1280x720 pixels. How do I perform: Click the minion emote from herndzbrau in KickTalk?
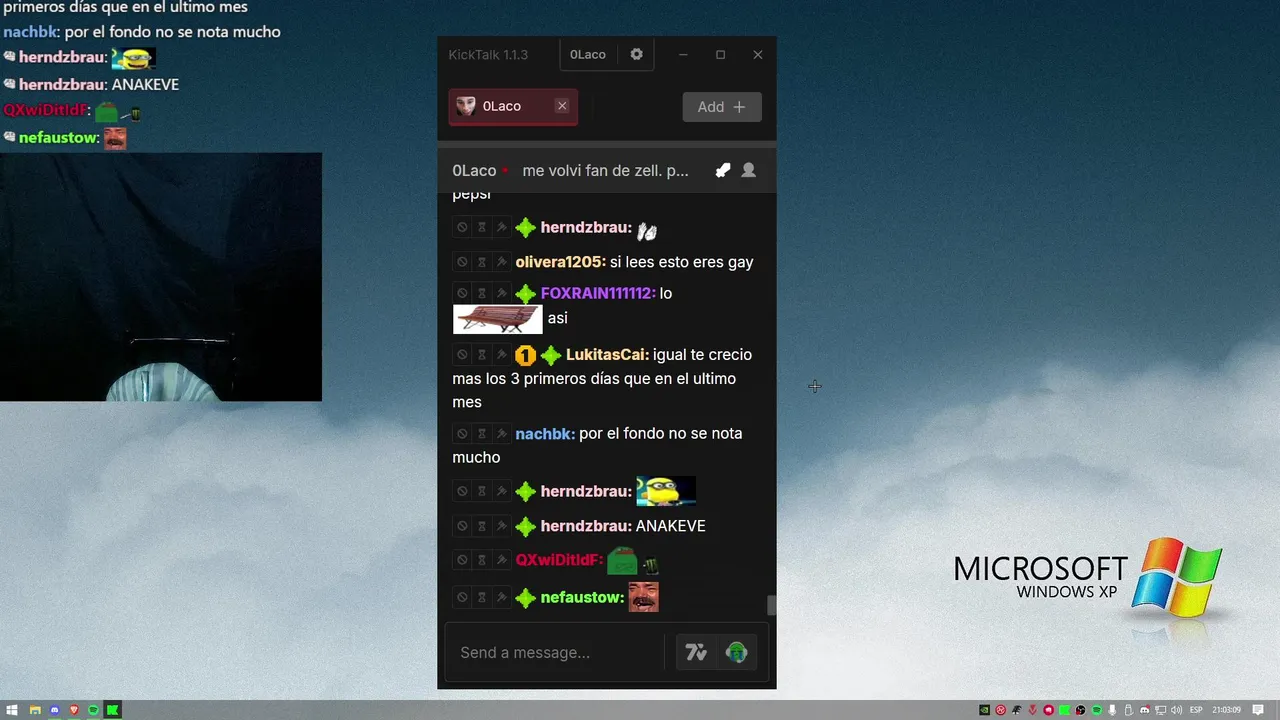point(666,491)
